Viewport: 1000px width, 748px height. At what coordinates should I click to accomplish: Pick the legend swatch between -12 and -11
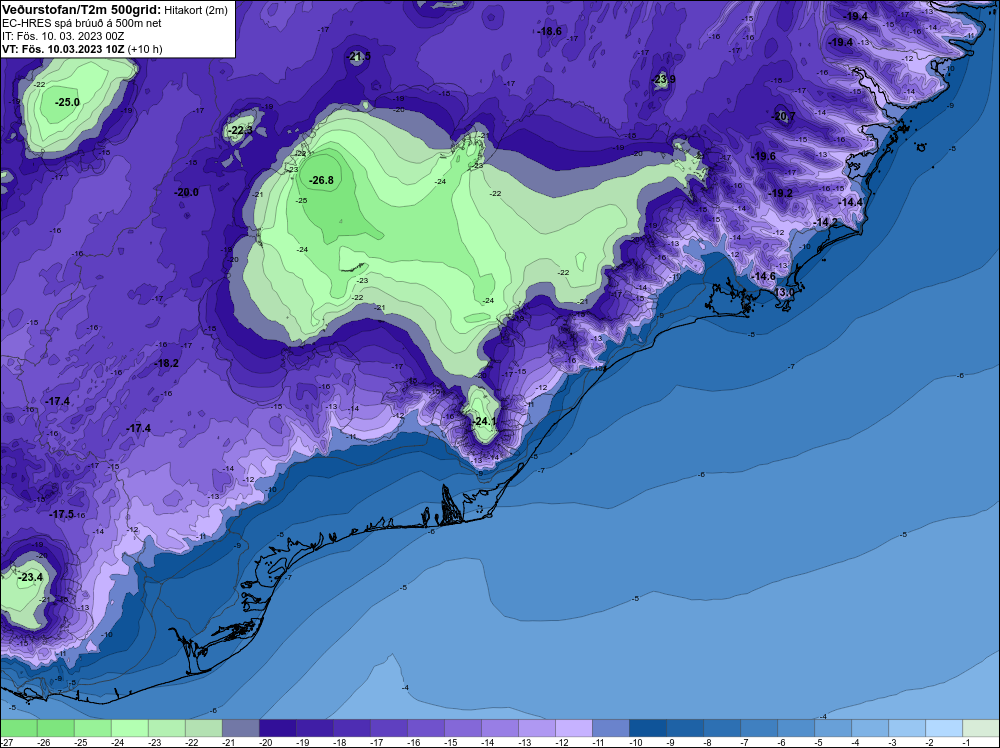[574, 728]
